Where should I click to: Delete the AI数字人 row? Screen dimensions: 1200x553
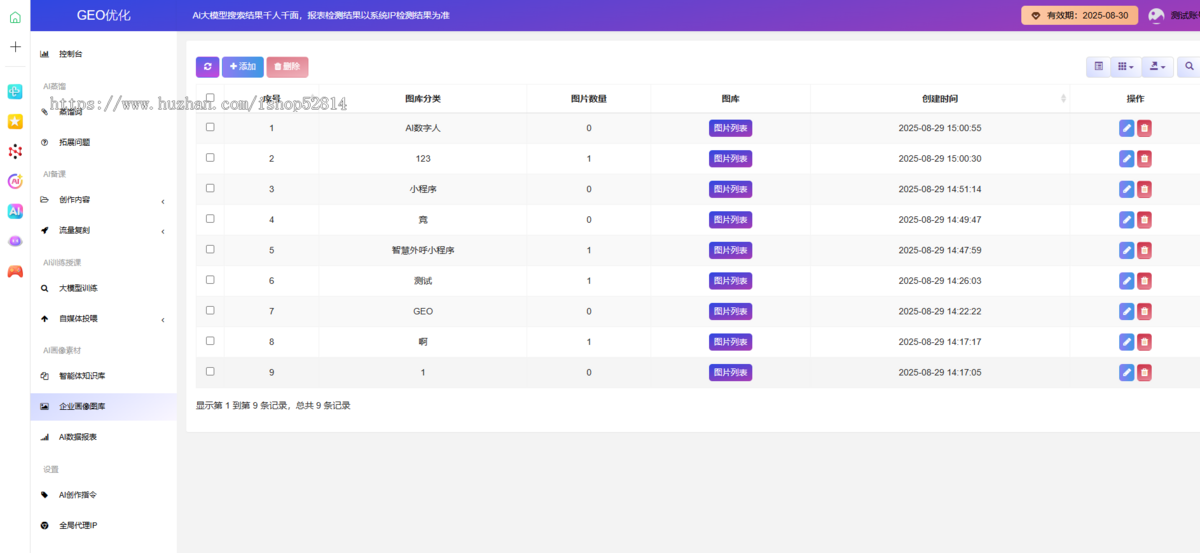coord(1144,128)
